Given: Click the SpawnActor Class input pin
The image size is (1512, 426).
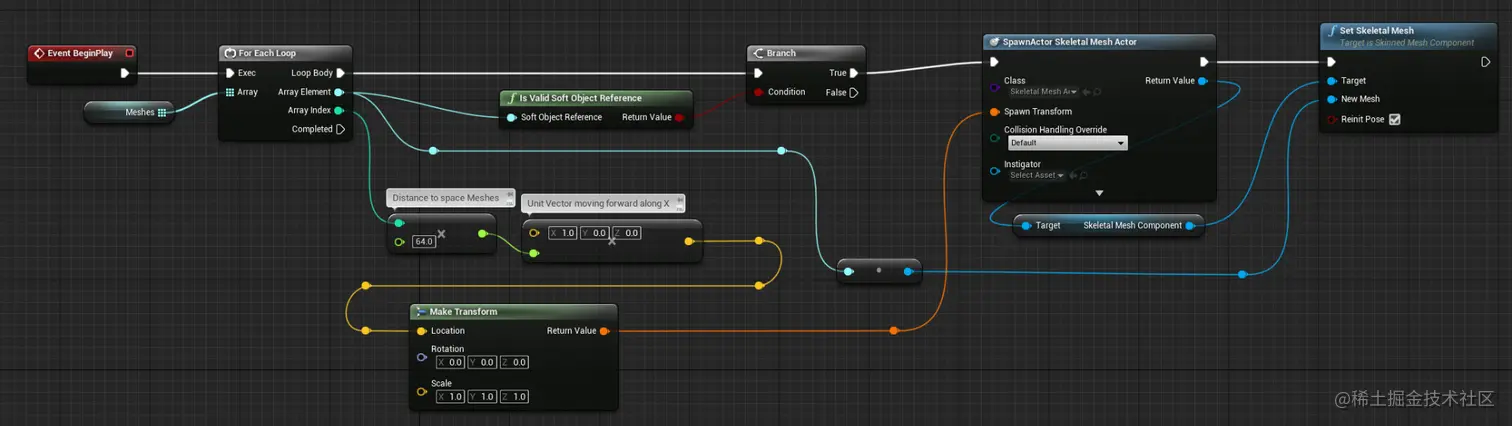Looking at the screenshot, I should (x=995, y=89).
